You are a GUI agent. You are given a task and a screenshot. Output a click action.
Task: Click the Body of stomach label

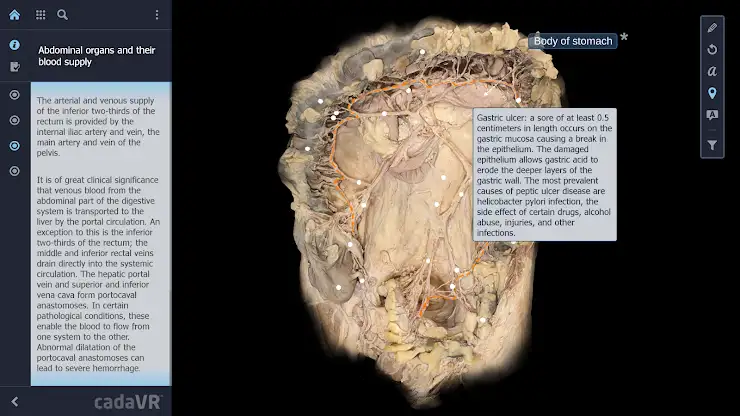[572, 41]
